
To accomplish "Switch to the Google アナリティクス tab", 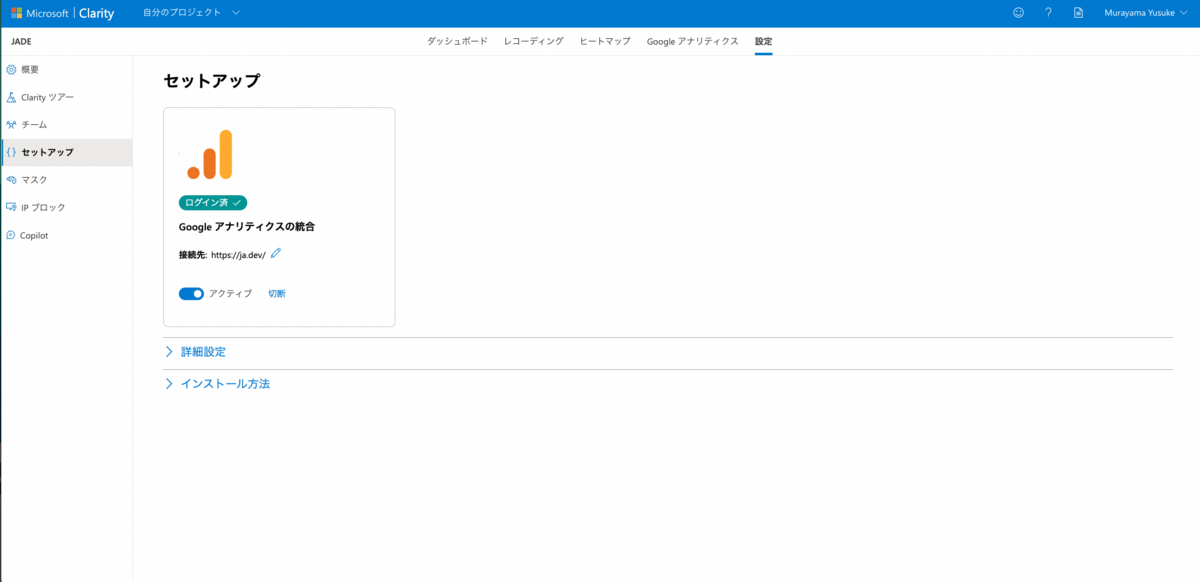I will point(692,41).
